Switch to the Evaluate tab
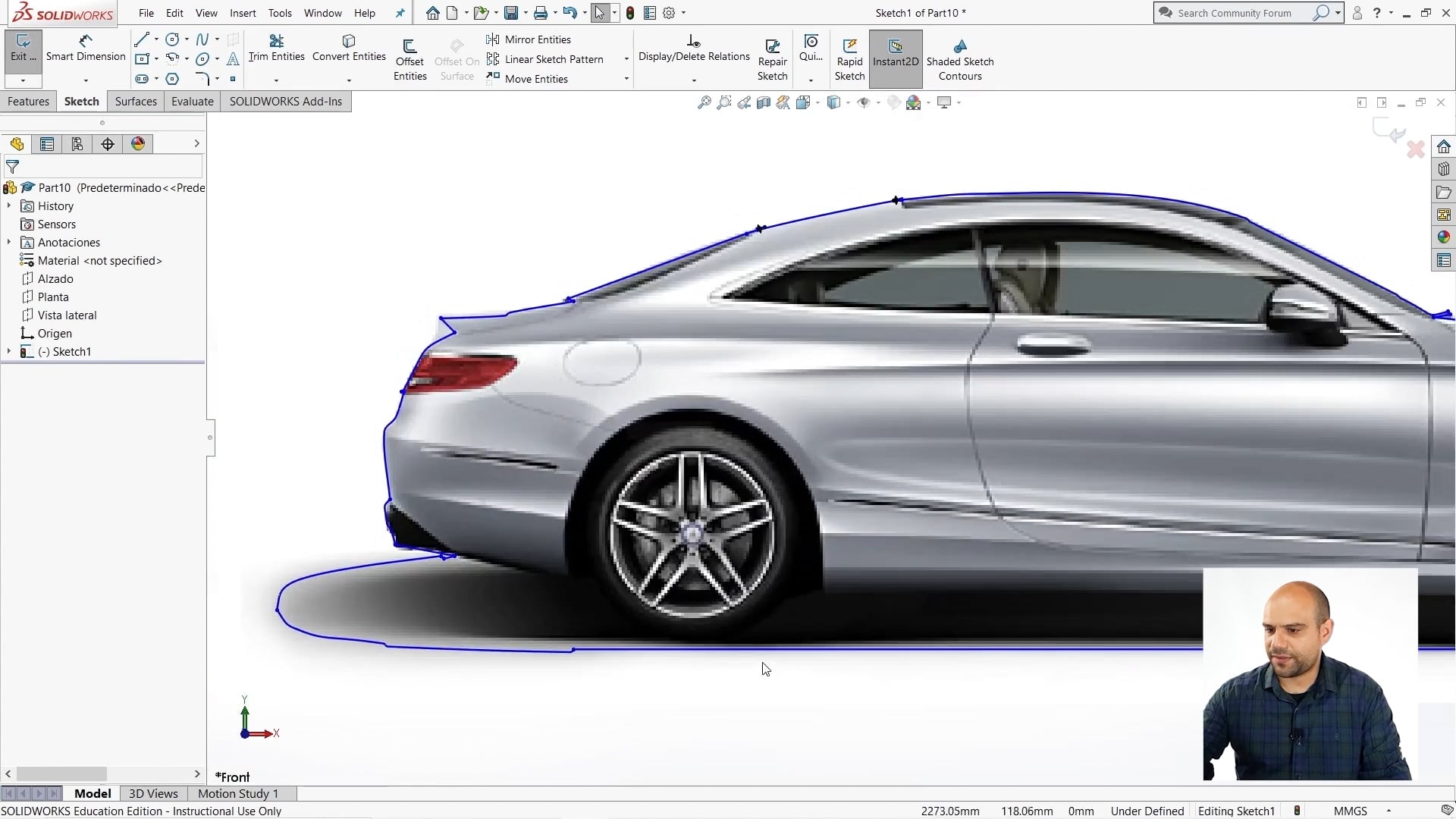The image size is (1456, 819). [192, 102]
